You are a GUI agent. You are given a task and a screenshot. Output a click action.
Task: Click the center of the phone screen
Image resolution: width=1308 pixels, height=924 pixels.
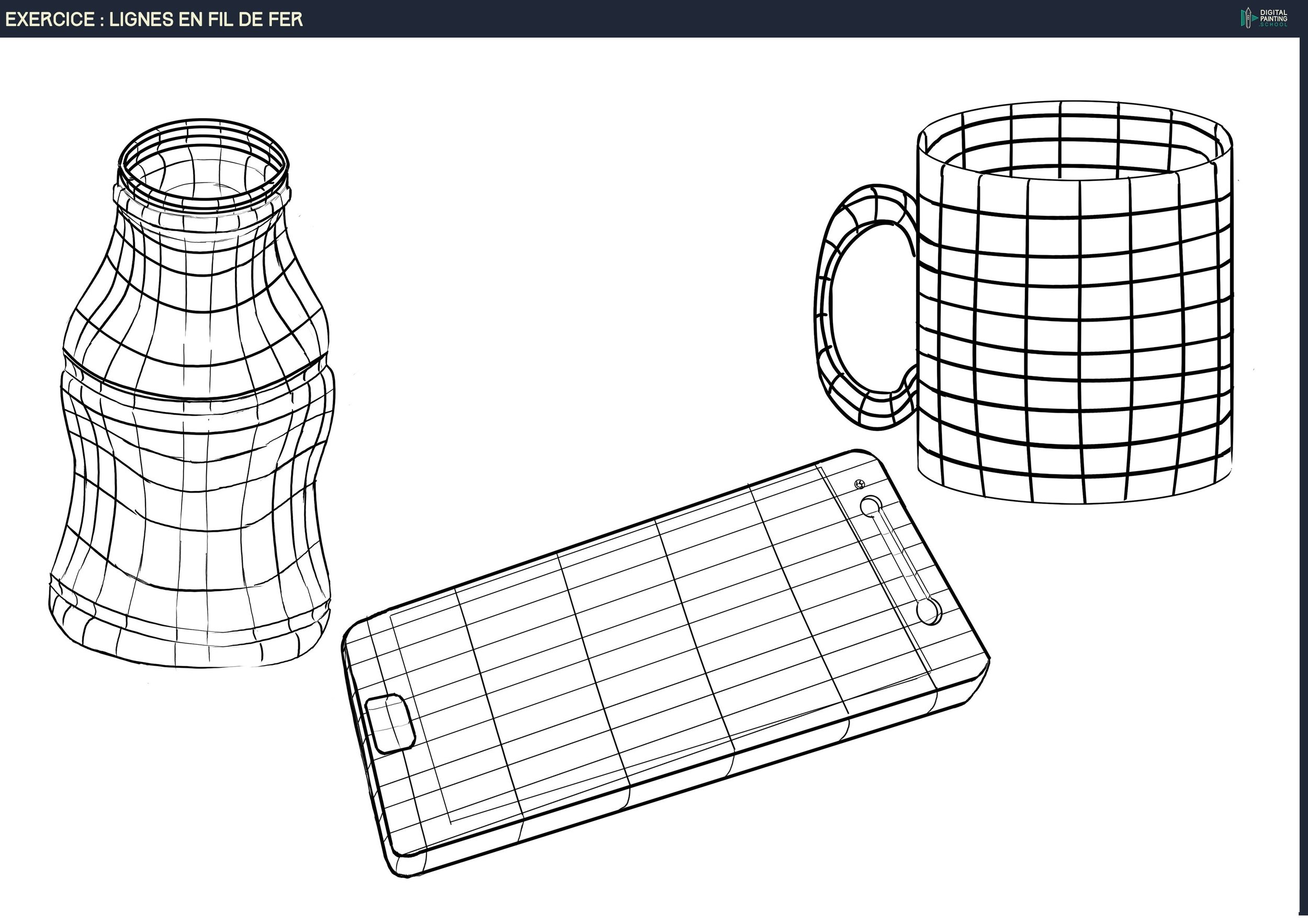coord(655,655)
